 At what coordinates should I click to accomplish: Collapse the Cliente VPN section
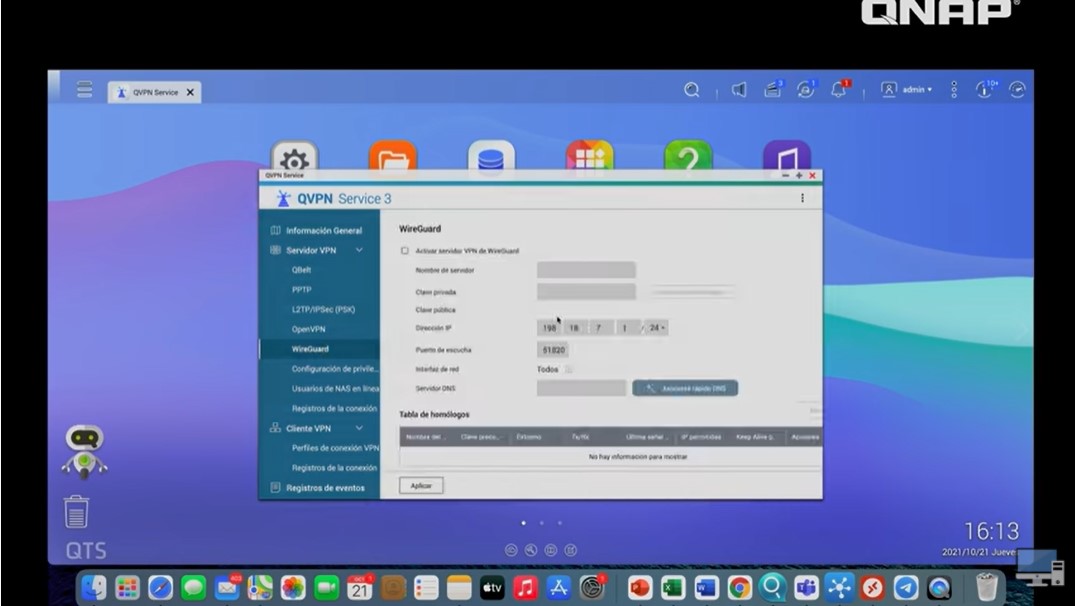(x=359, y=428)
